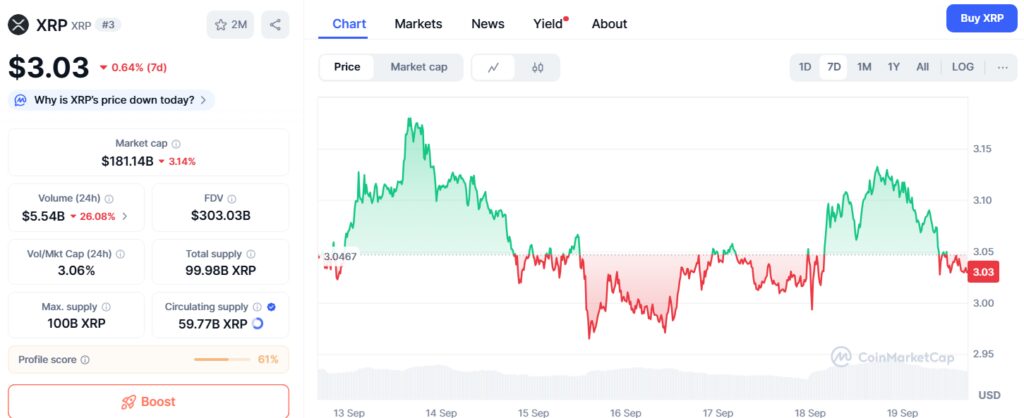Select the 1M time range
The image size is (1024, 418).
pyautogui.click(x=864, y=67)
